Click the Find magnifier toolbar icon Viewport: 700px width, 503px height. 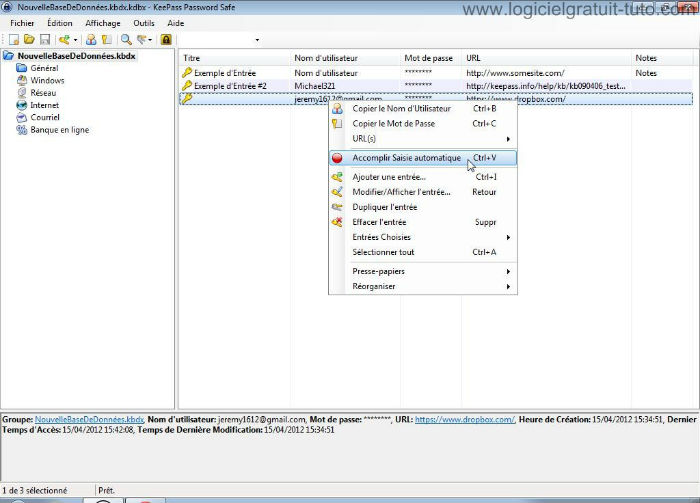126,40
